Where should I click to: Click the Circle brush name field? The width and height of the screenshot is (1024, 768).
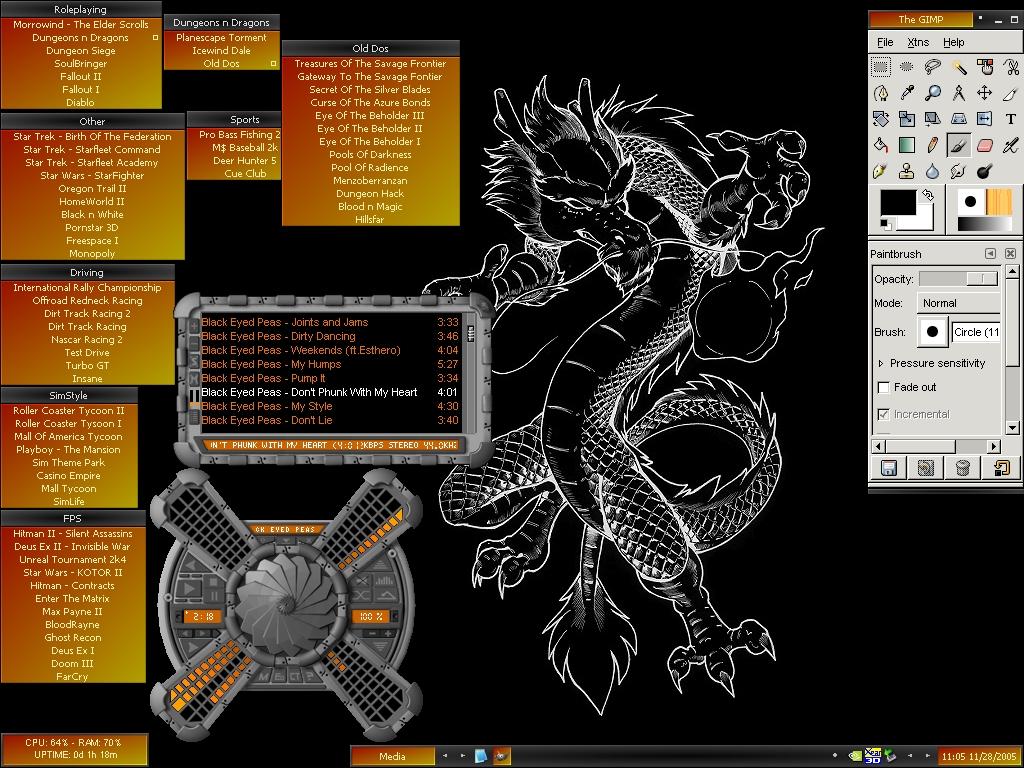coord(976,332)
